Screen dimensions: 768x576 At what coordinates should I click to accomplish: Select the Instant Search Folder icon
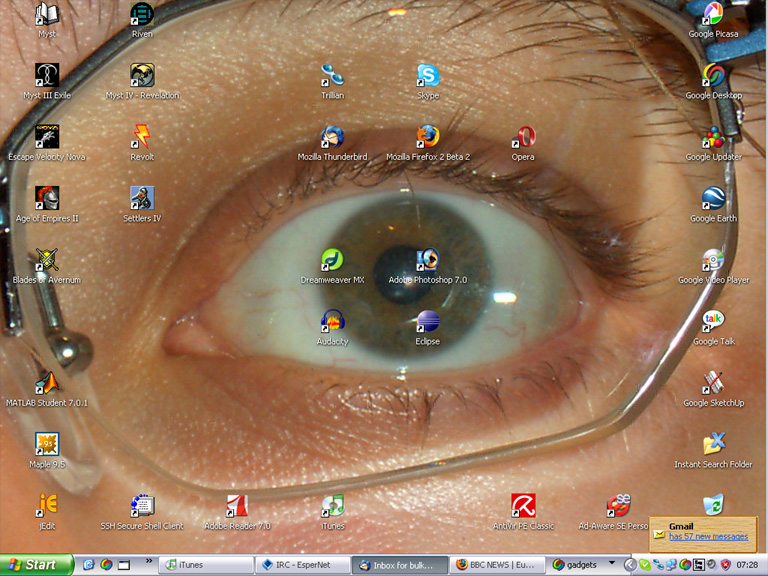click(714, 451)
